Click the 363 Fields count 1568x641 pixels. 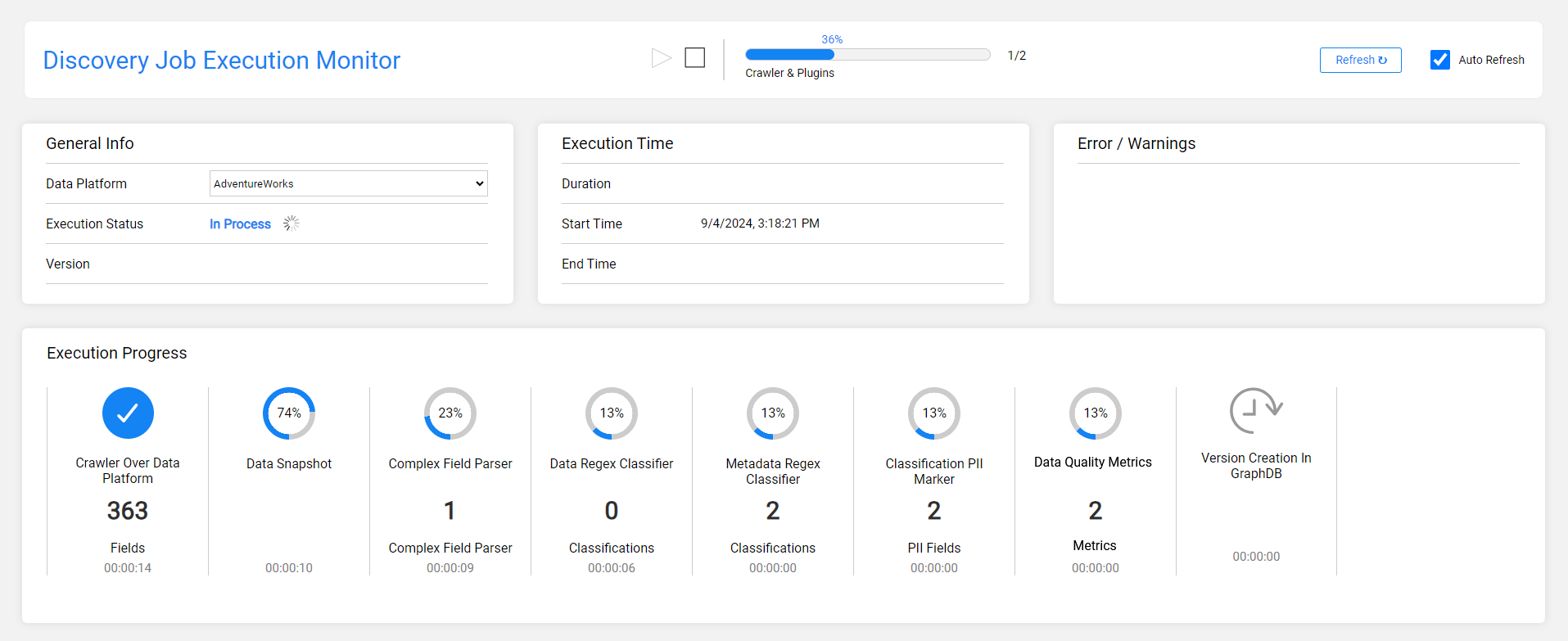(x=128, y=511)
